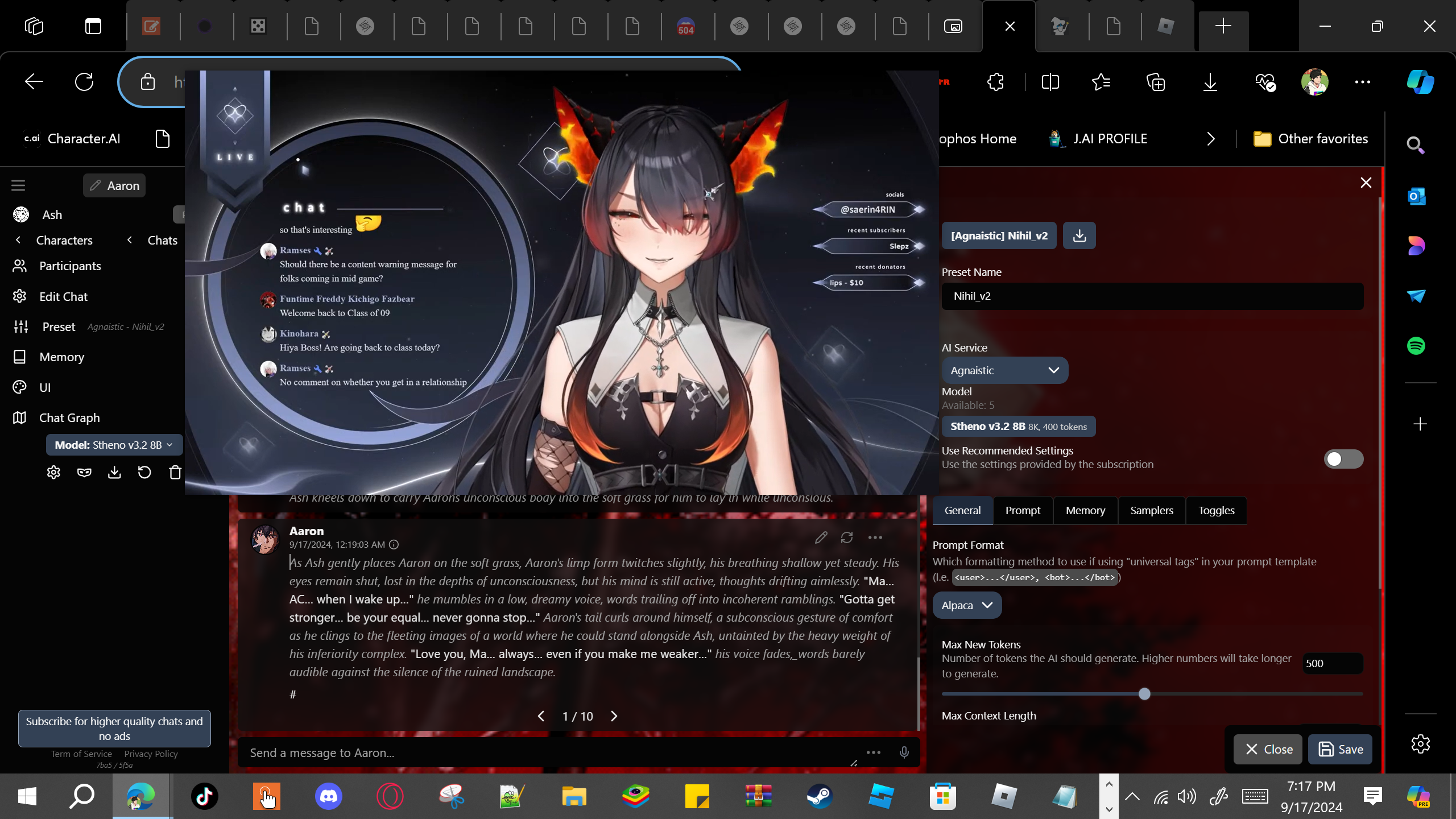The image size is (1456, 819).
Task: Click the download chat icon in sidebar
Action: [114, 473]
